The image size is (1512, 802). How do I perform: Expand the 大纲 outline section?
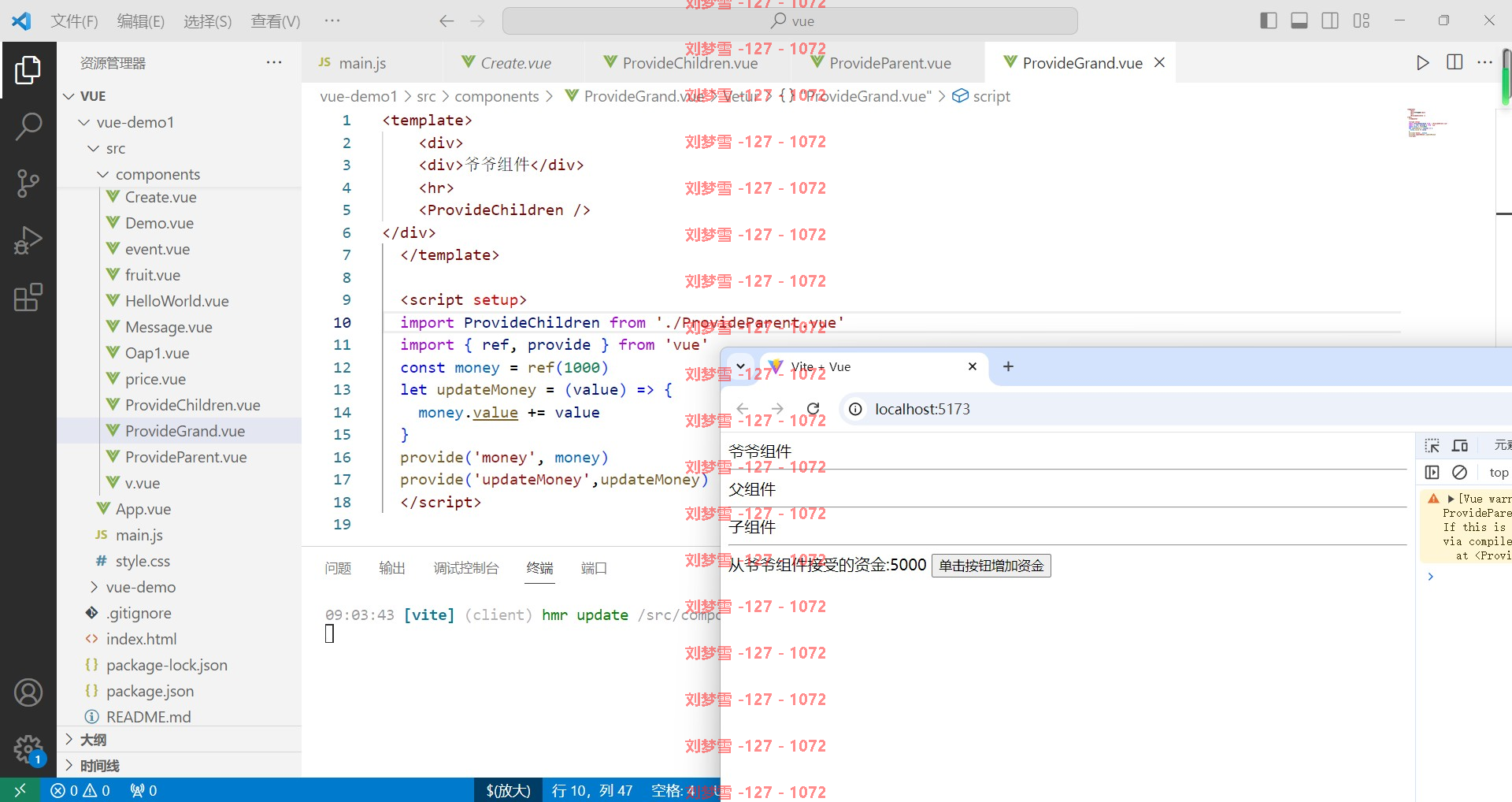(180, 740)
